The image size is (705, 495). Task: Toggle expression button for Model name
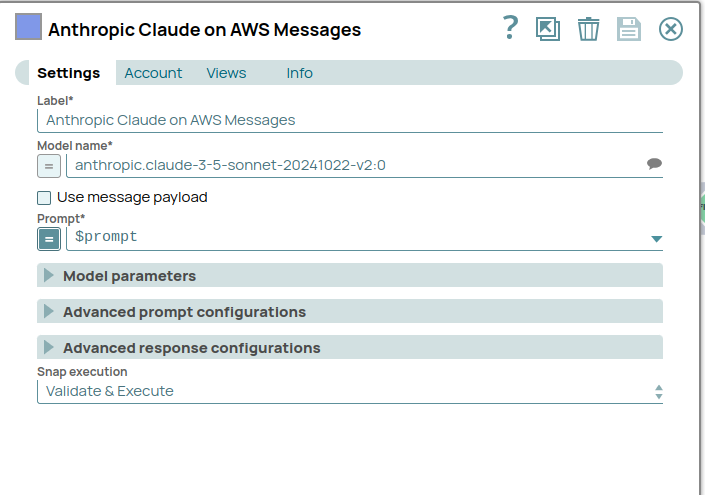[x=49, y=165]
